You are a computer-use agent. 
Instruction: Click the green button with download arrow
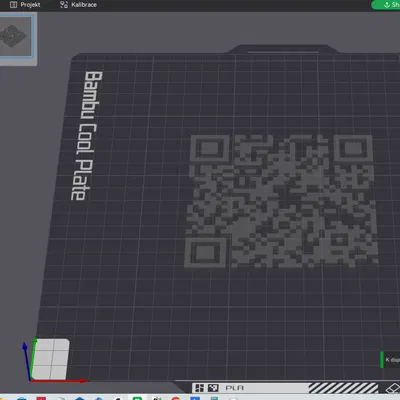click(387, 5)
